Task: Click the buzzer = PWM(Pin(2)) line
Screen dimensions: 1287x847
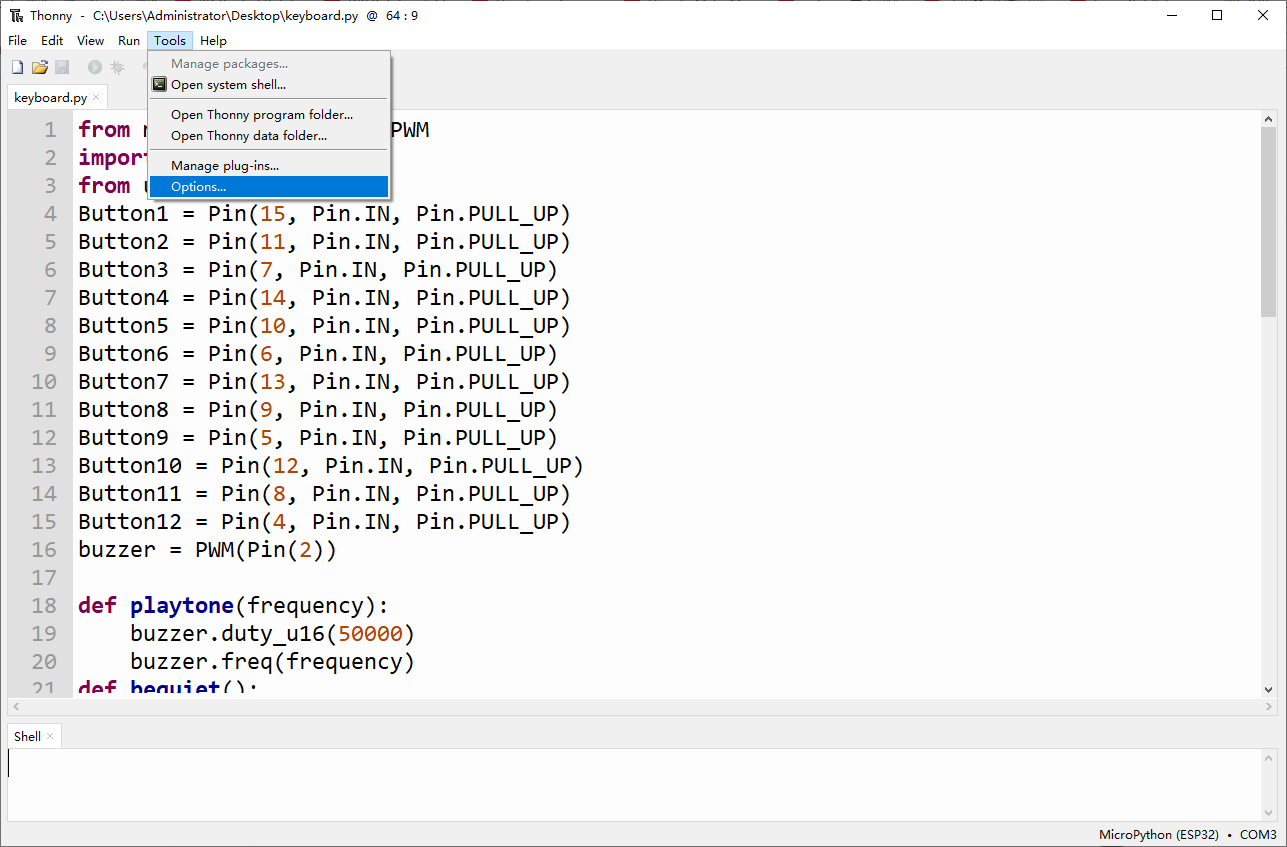Action: coord(207,550)
